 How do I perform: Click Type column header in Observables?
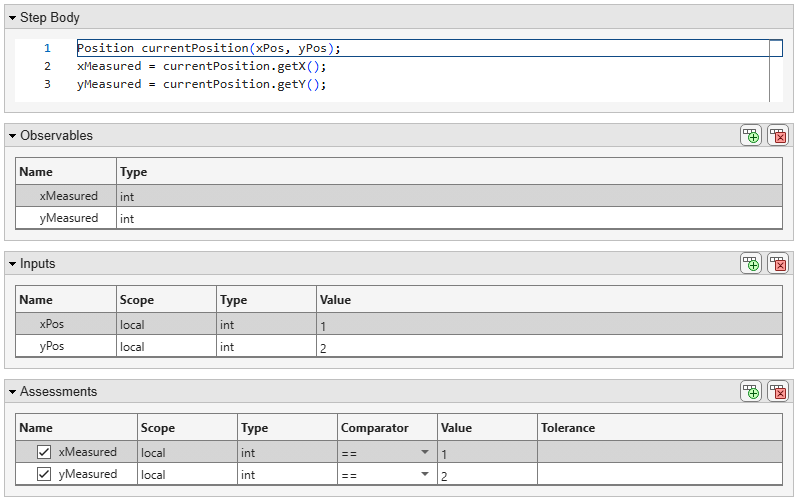449,172
